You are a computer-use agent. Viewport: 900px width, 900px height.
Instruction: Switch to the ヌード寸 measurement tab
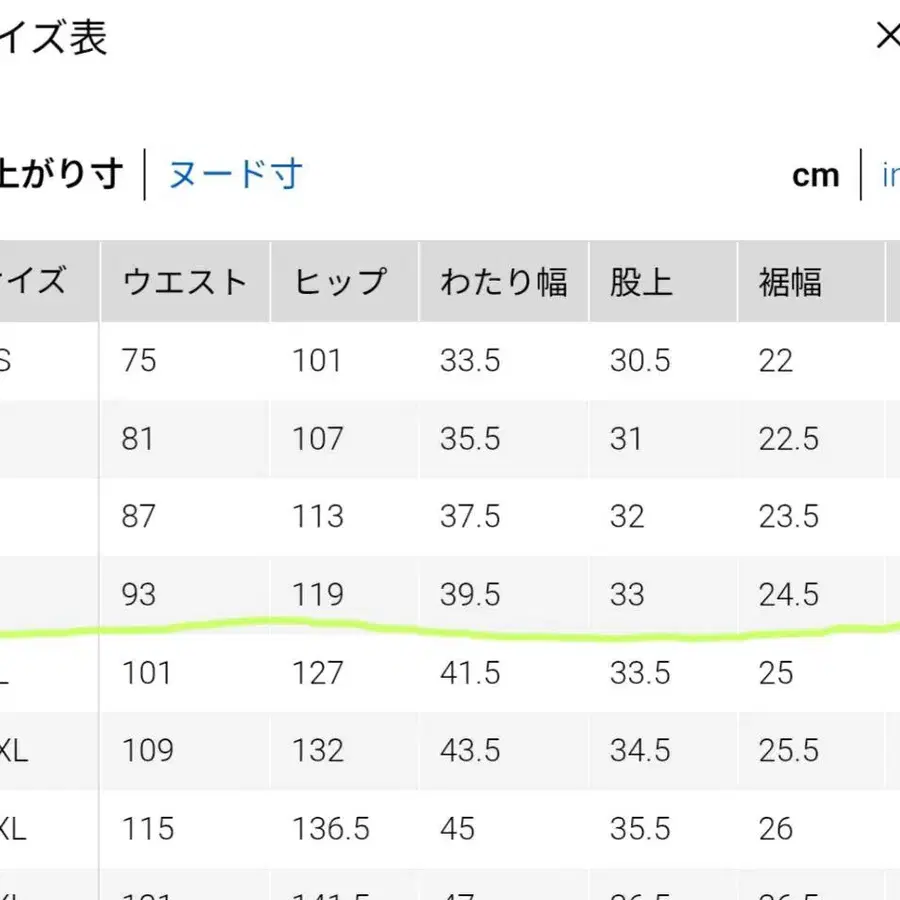(235, 173)
